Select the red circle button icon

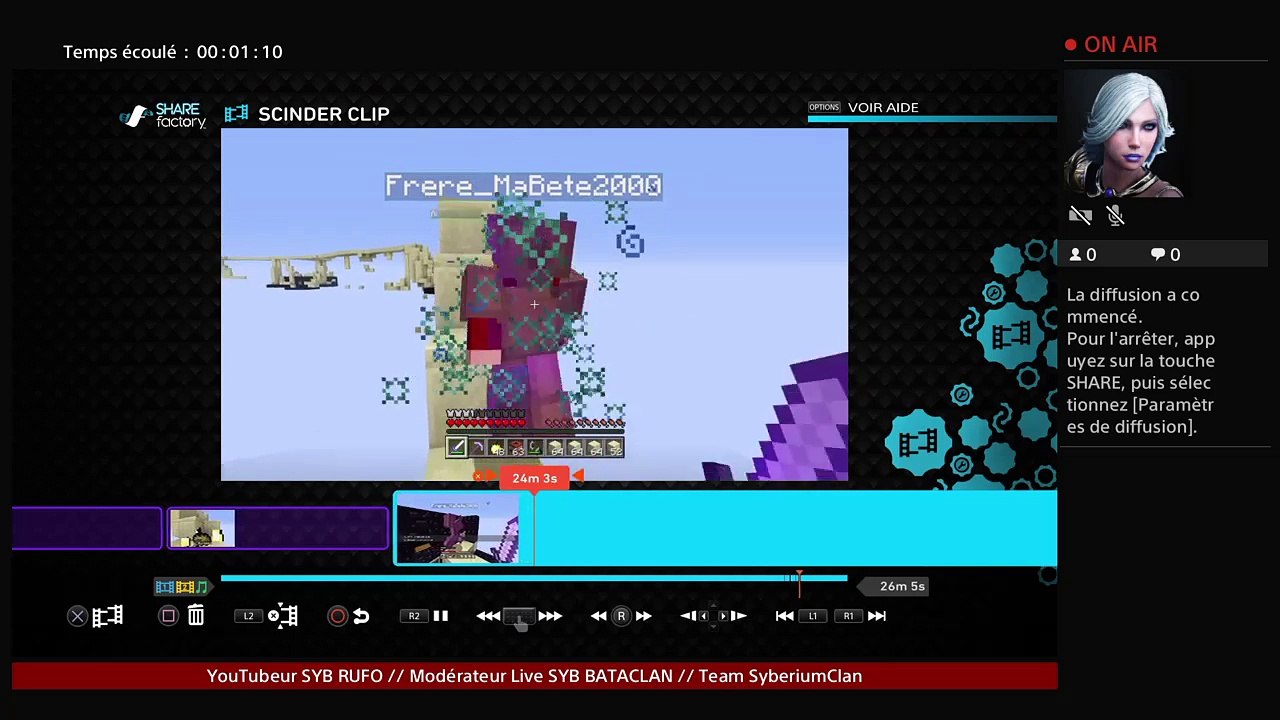(337, 616)
